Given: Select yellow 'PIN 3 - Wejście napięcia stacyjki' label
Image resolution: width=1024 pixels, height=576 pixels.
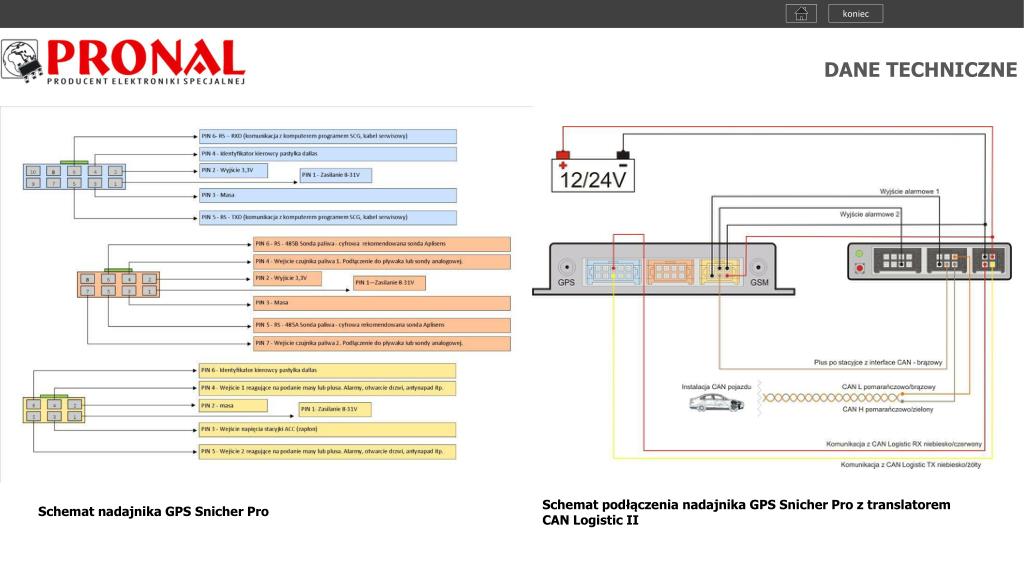Looking at the screenshot, I should point(327,430).
